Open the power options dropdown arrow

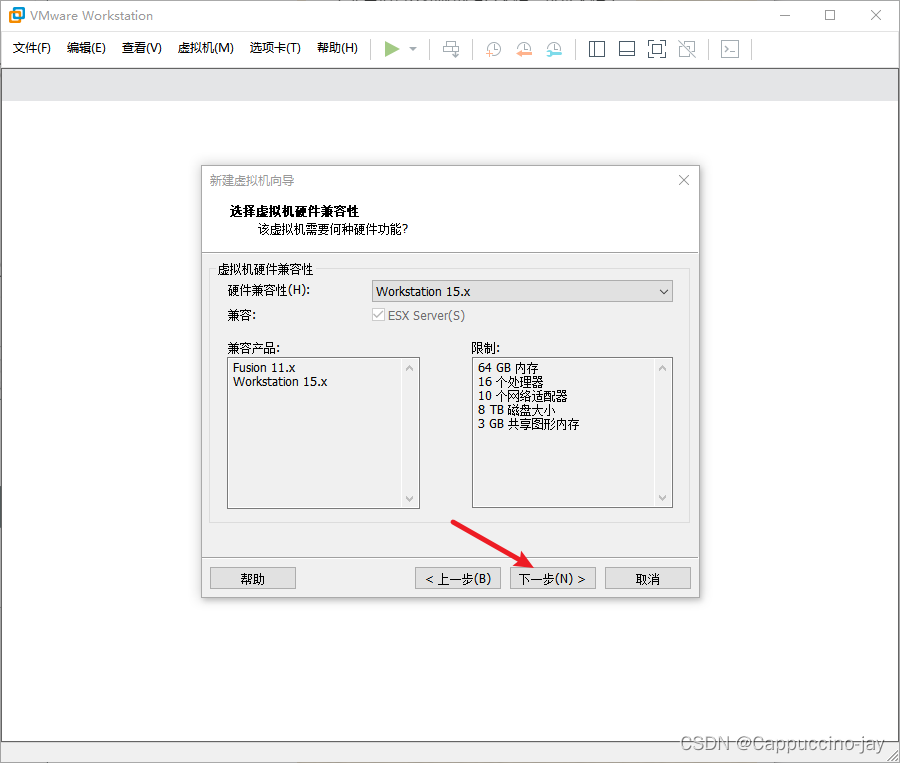[x=413, y=49]
